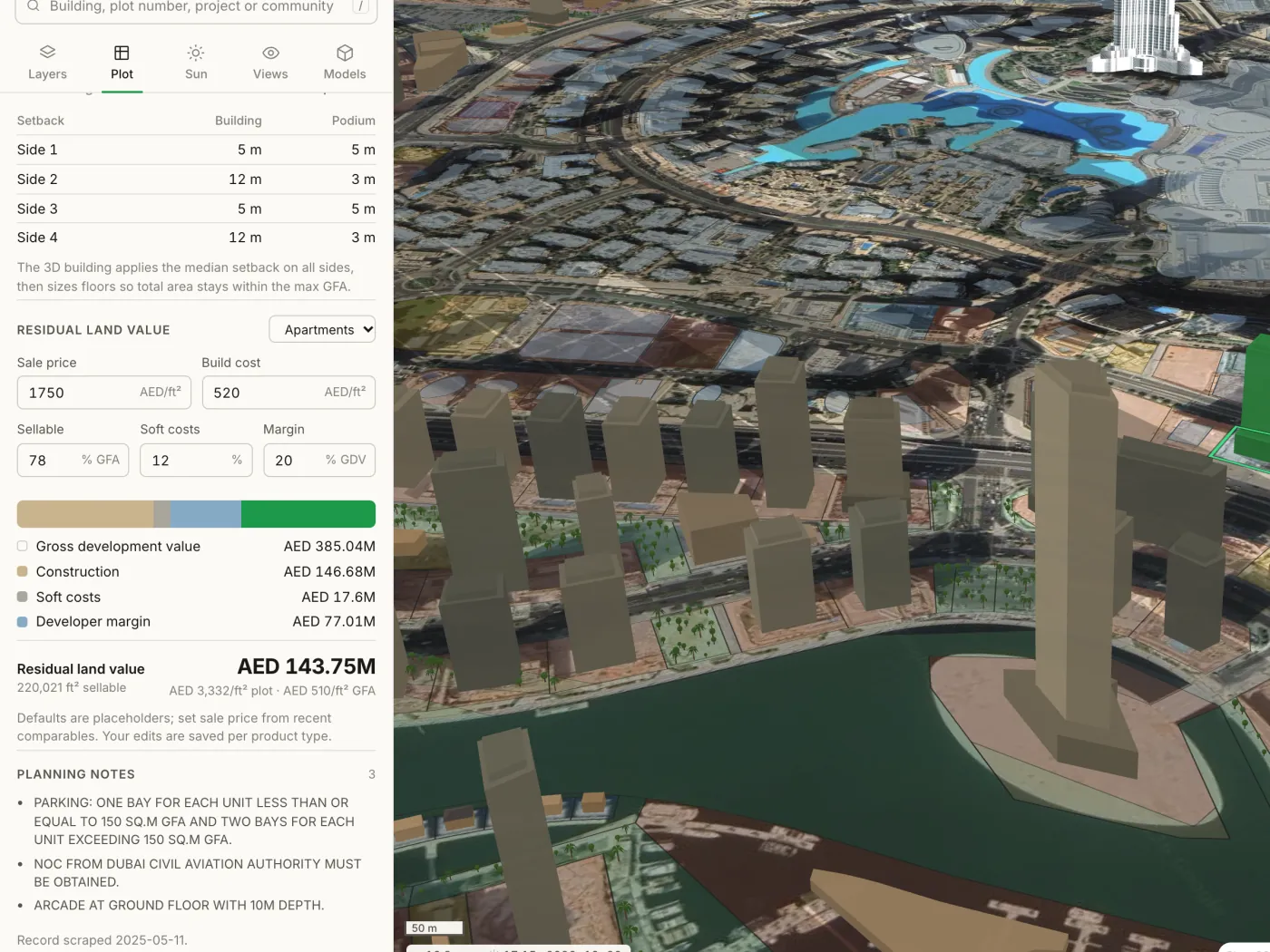
Task: Show the Models tab
Action: point(345,63)
